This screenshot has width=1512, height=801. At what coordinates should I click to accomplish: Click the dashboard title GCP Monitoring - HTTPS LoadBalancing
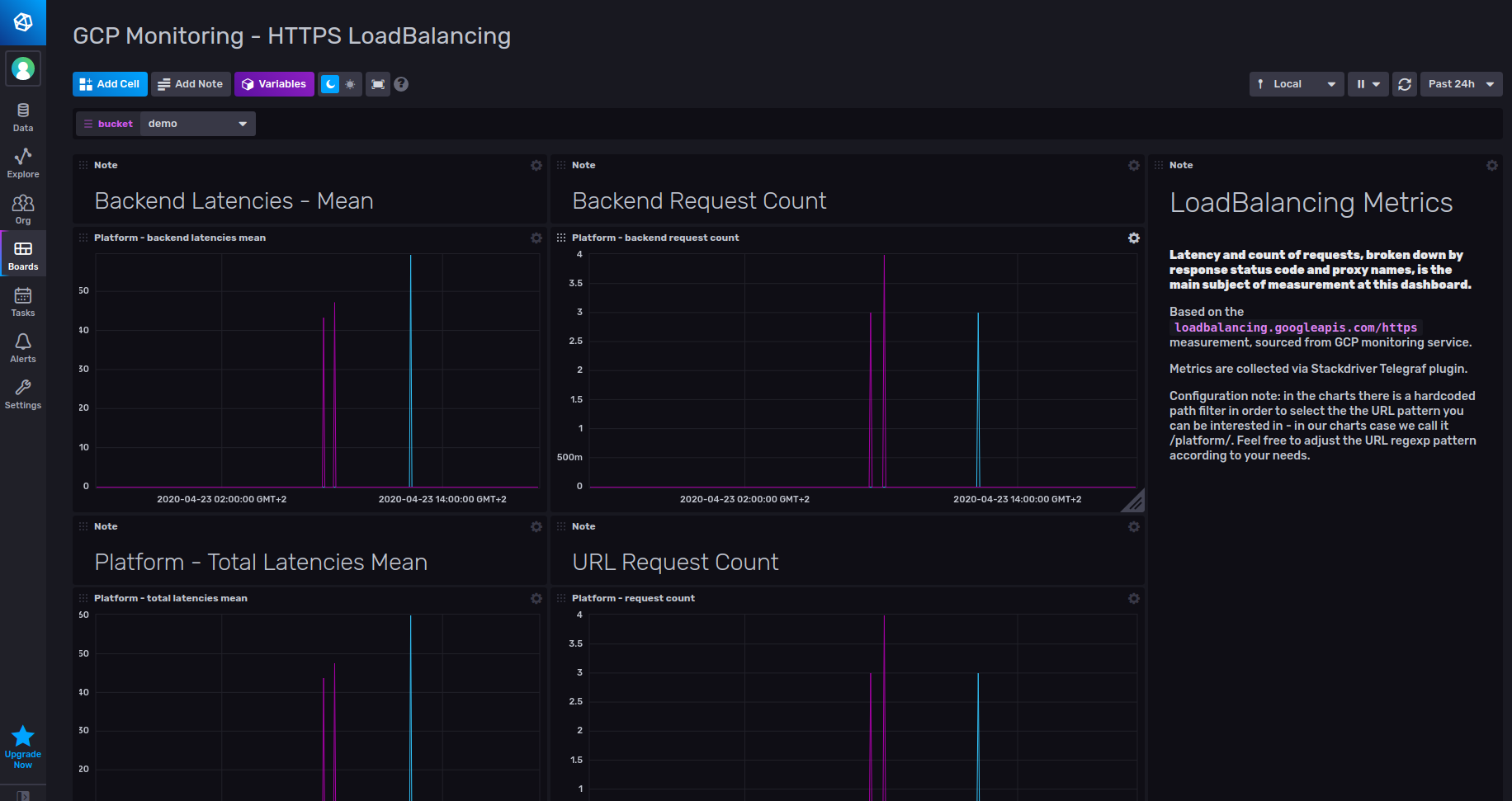[292, 36]
